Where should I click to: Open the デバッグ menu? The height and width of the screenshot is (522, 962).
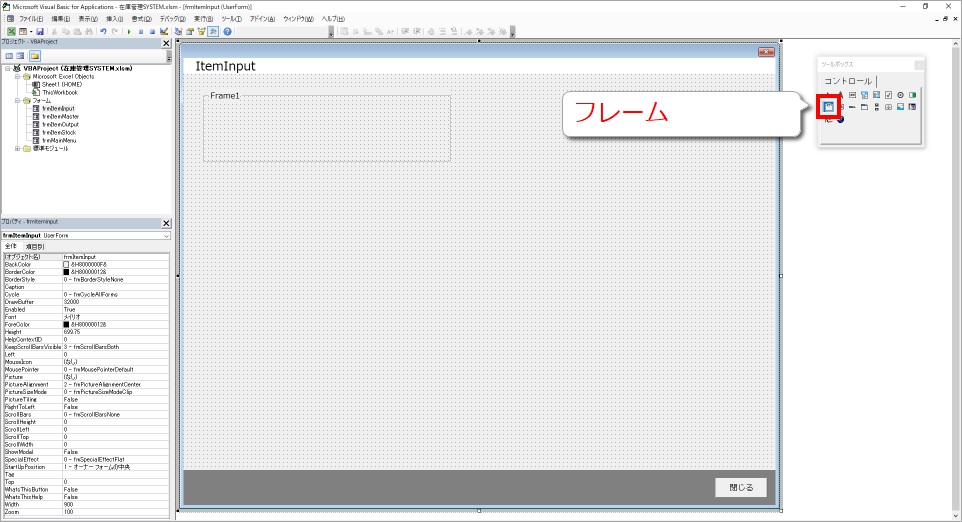(x=172, y=19)
